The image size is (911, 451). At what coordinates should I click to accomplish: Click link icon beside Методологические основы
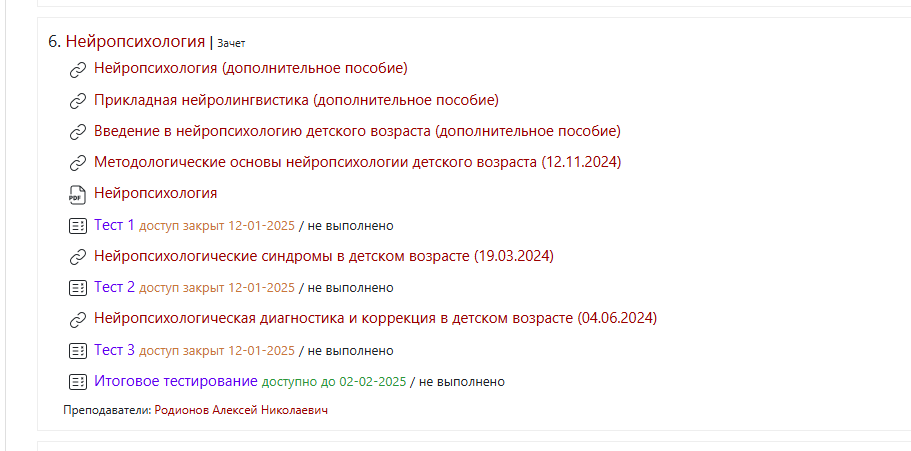[x=77, y=163]
